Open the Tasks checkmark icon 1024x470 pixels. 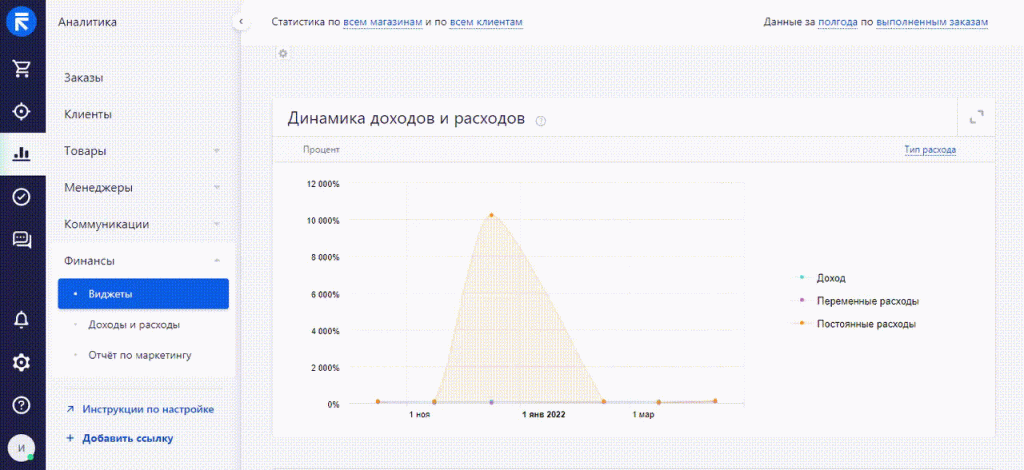point(21,197)
